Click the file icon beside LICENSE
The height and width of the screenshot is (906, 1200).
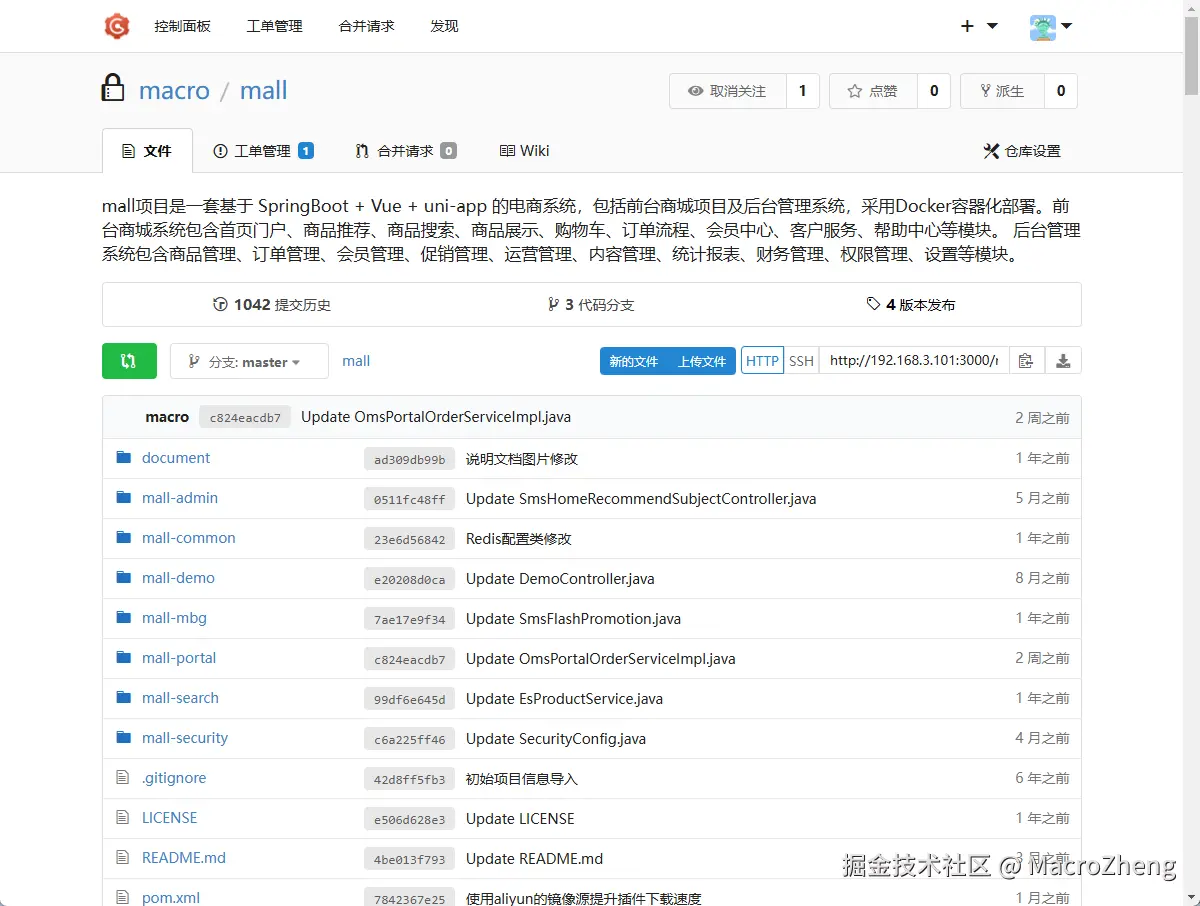[123, 818]
